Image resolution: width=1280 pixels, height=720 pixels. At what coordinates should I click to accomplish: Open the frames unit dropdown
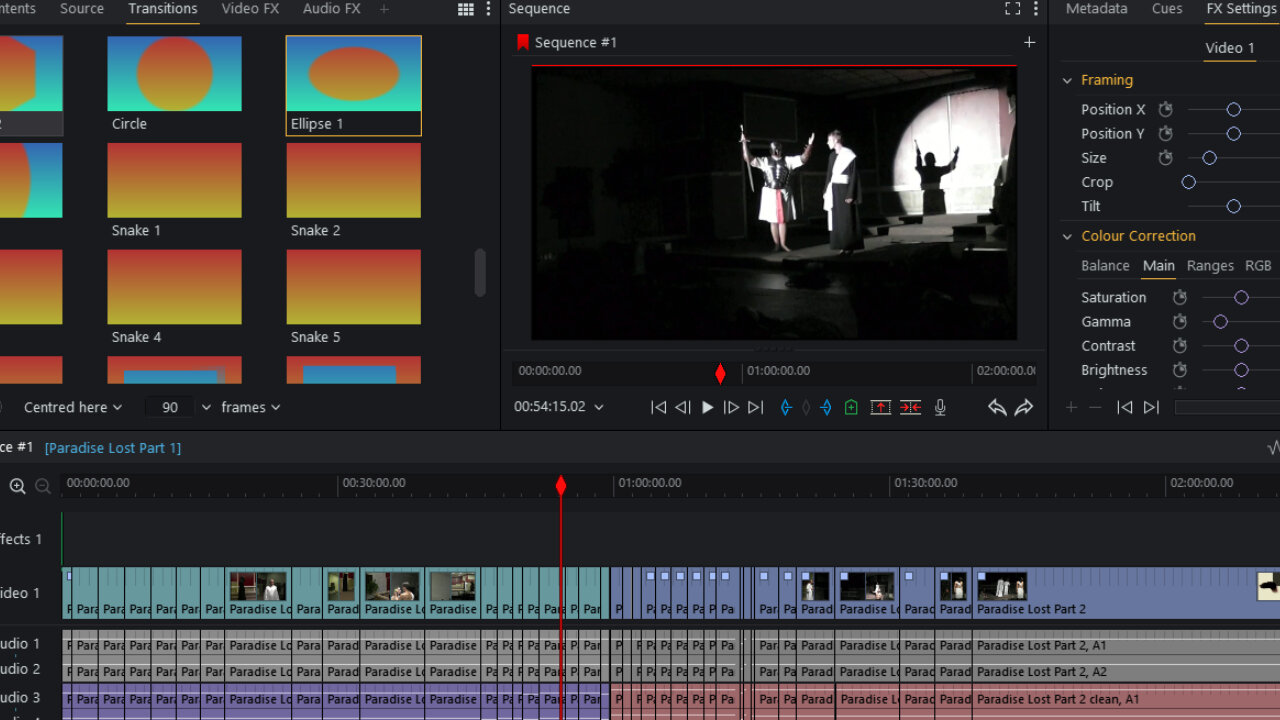251,407
